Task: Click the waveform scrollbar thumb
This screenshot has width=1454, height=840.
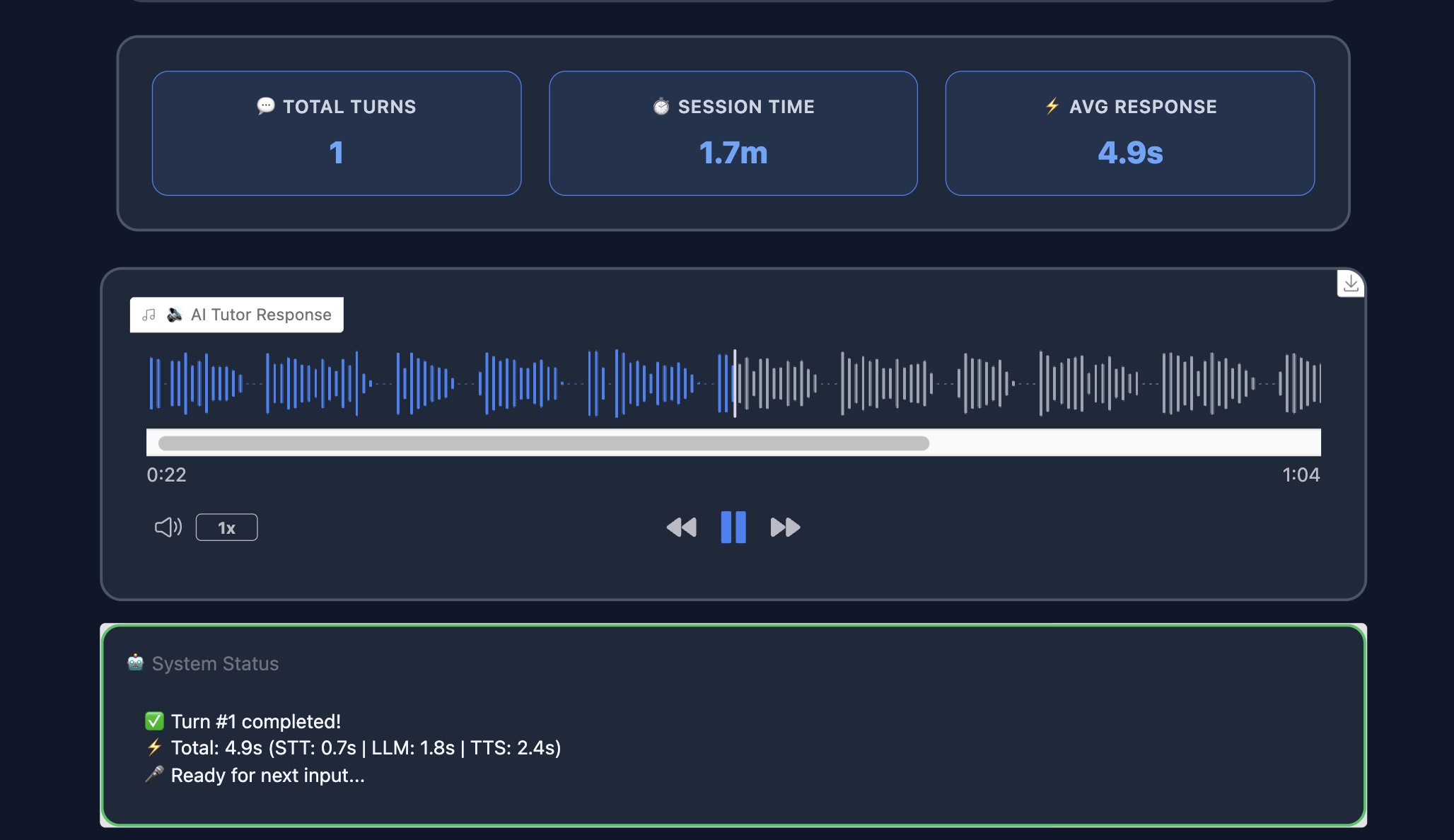Action: (x=543, y=443)
